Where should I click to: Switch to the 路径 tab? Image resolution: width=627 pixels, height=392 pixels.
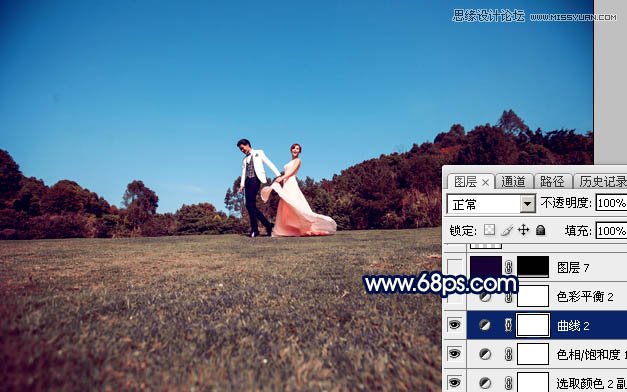[x=552, y=182]
